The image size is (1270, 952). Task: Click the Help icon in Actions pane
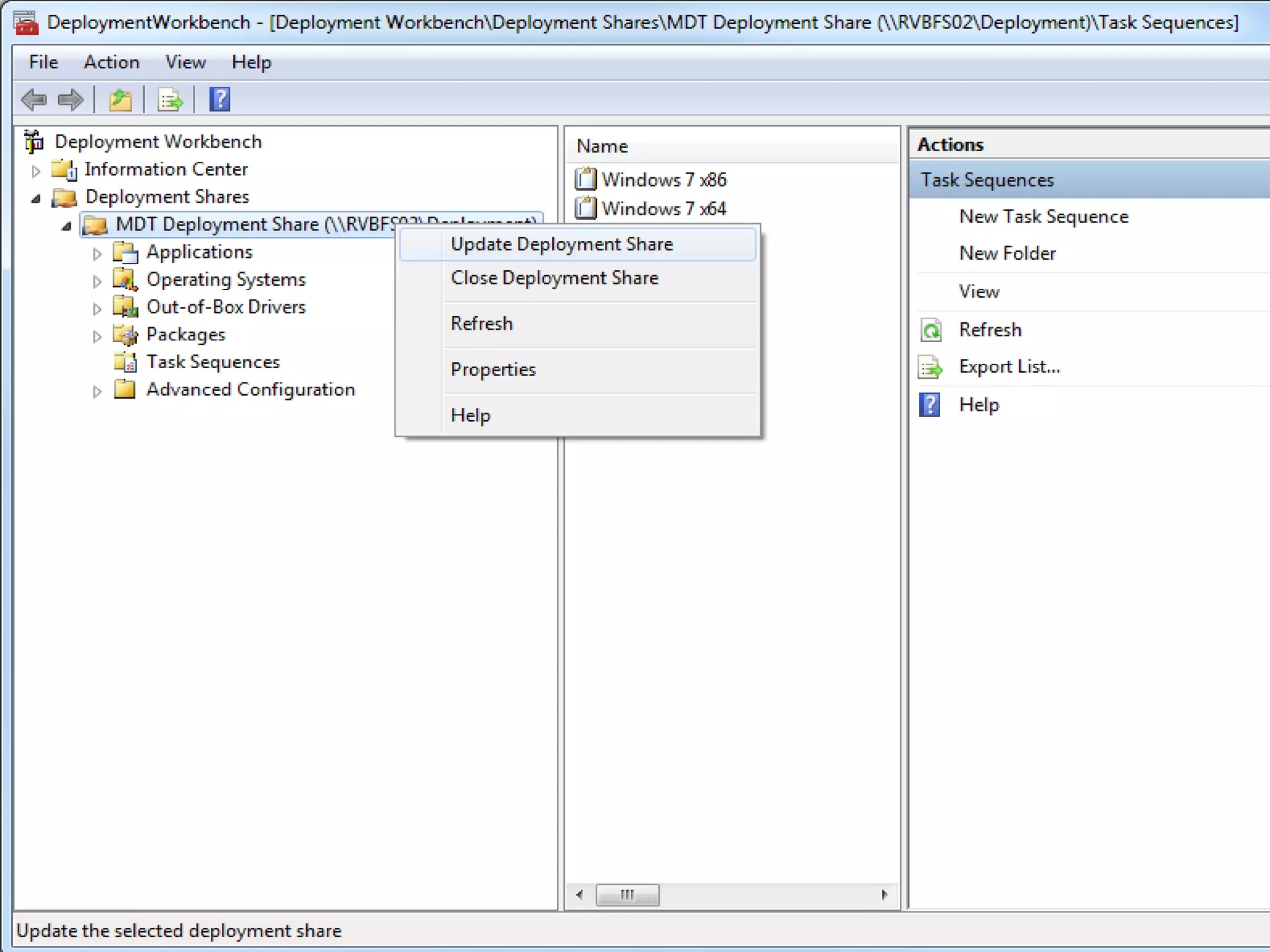point(930,405)
